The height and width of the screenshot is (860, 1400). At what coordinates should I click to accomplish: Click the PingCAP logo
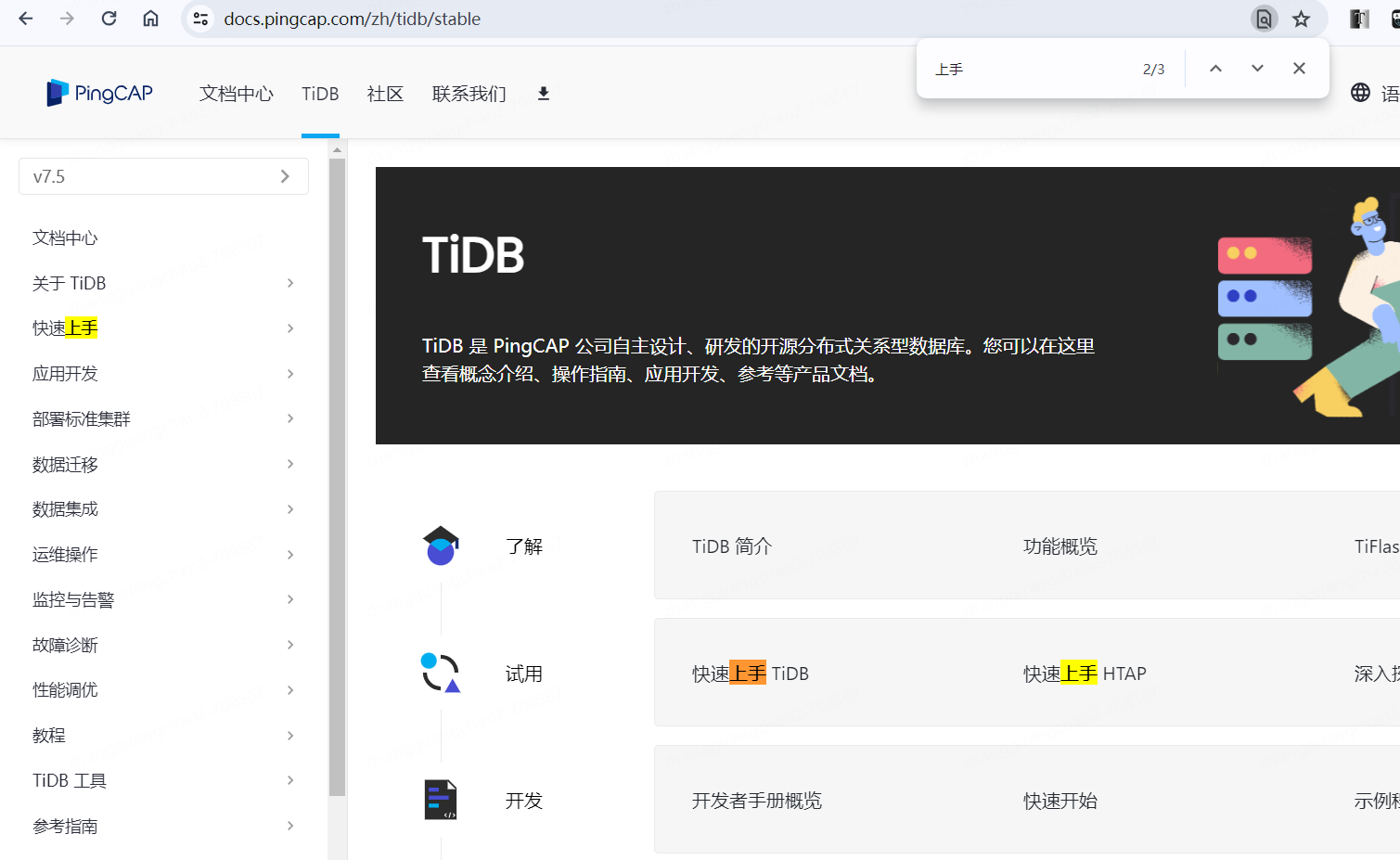pos(100,93)
